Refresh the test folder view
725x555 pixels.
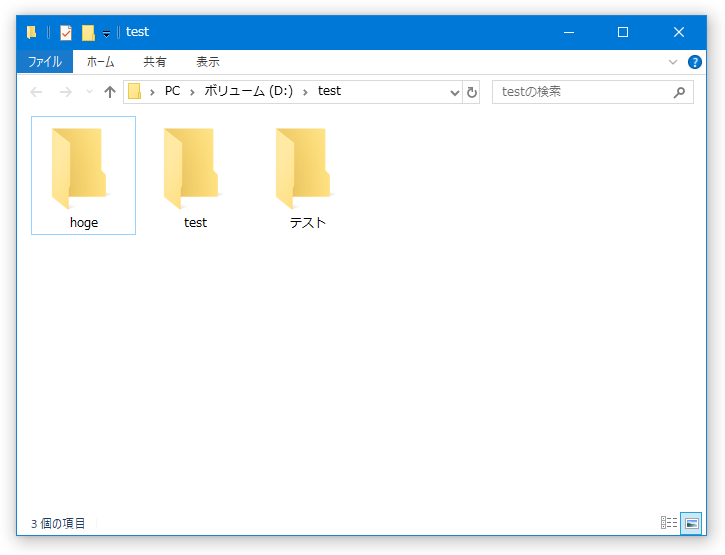click(x=471, y=92)
